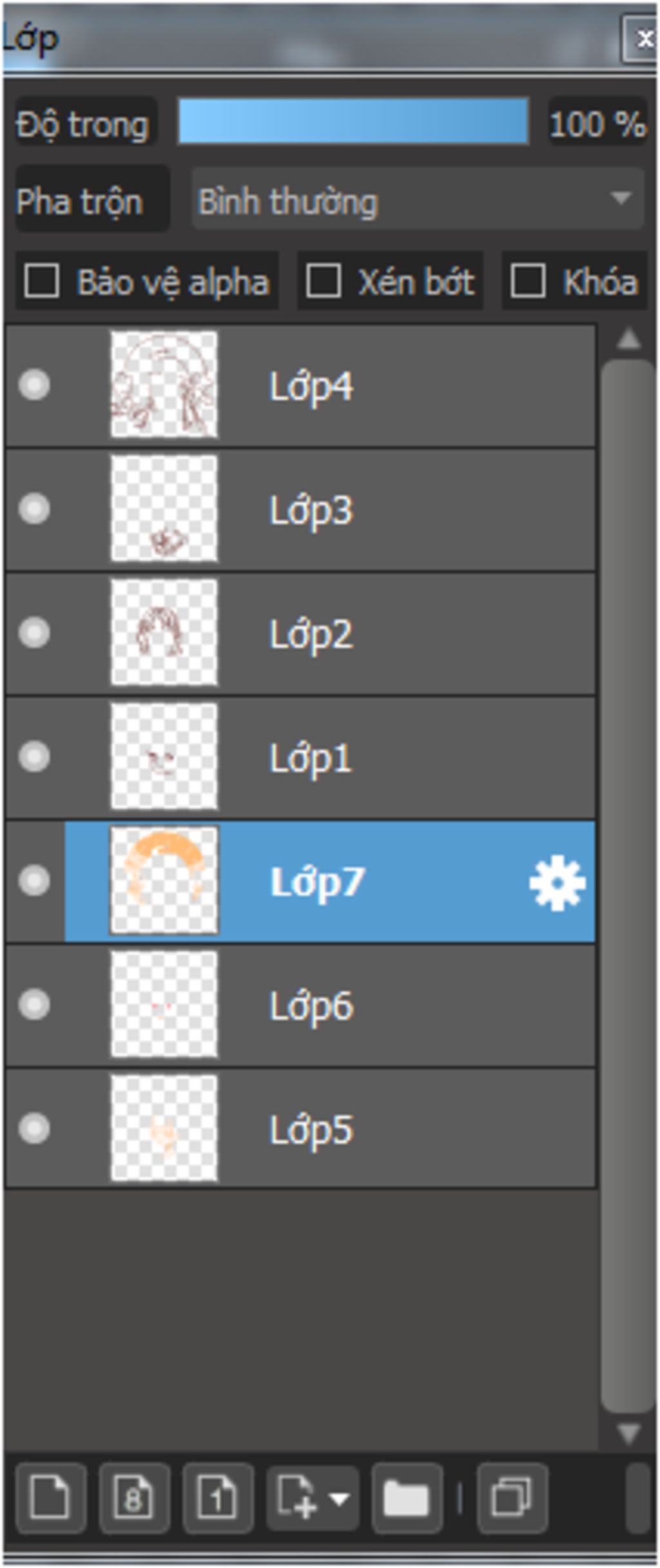Click the Độ trong opacity slider
This screenshot has width=660, height=1568.
(x=353, y=121)
